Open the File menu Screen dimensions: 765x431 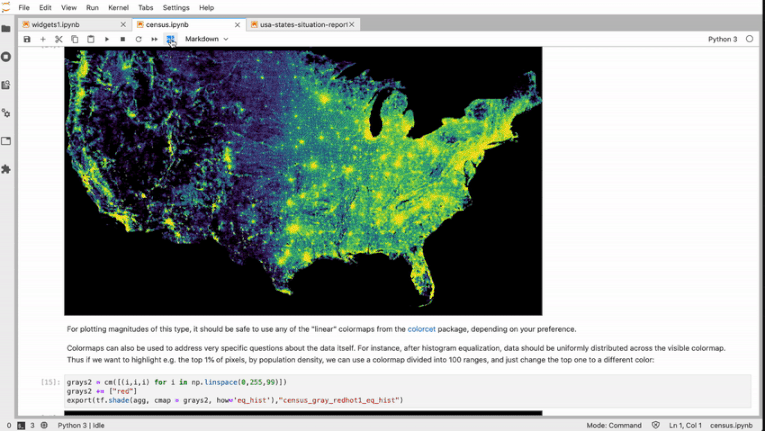[x=24, y=8]
